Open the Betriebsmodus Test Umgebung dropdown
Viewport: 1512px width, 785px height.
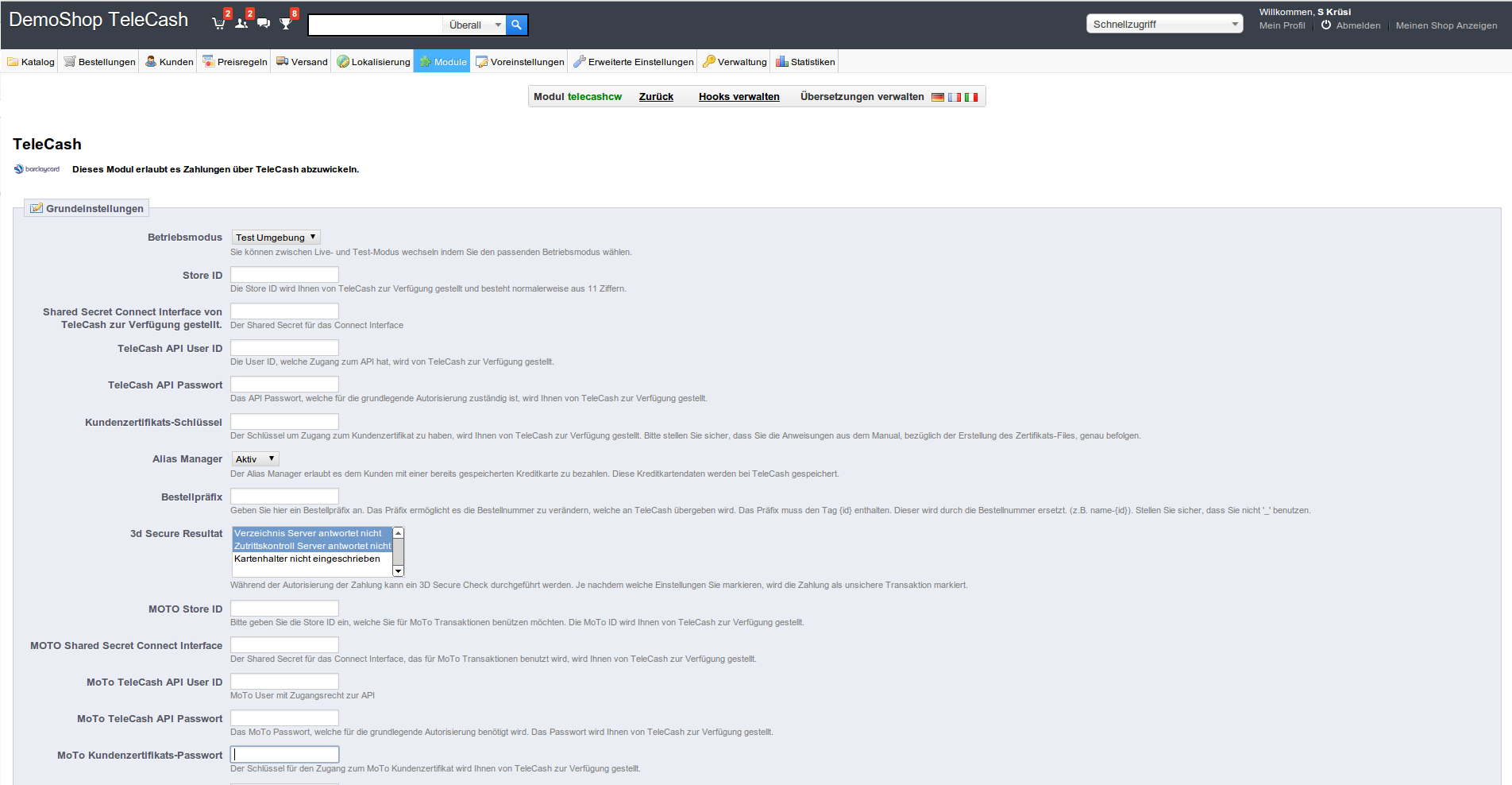276,237
